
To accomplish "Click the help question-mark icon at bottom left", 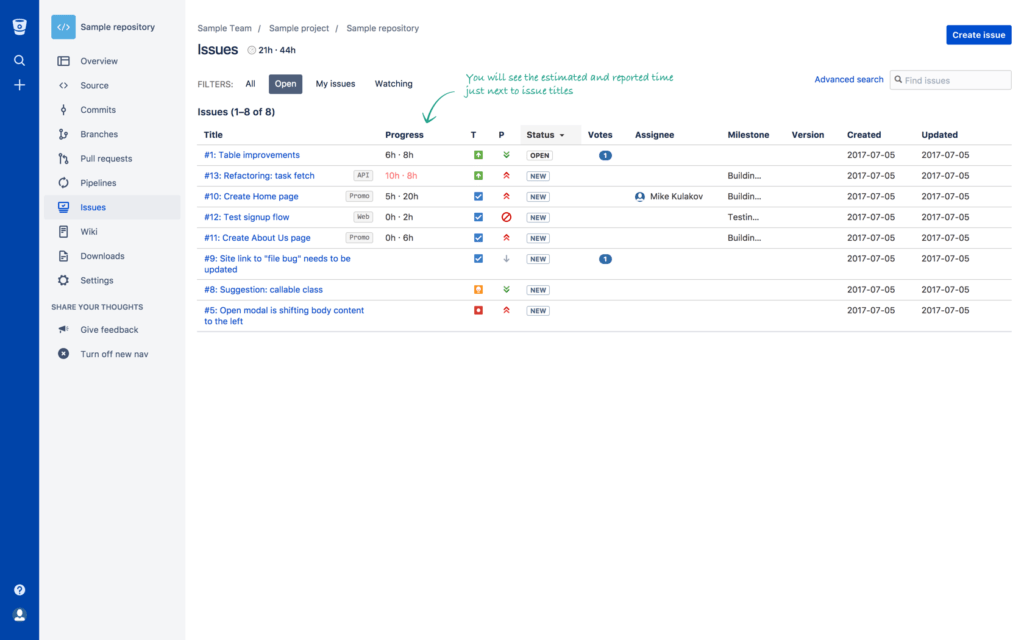I will pos(19,590).
